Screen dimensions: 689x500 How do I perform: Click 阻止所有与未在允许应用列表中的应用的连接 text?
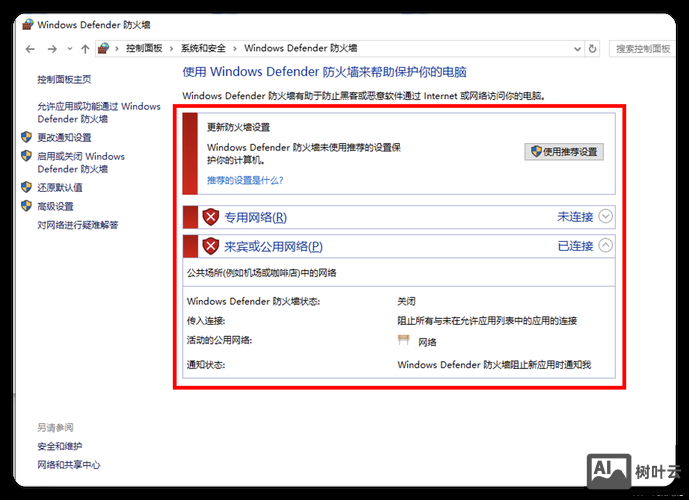pyautogui.click(x=487, y=321)
